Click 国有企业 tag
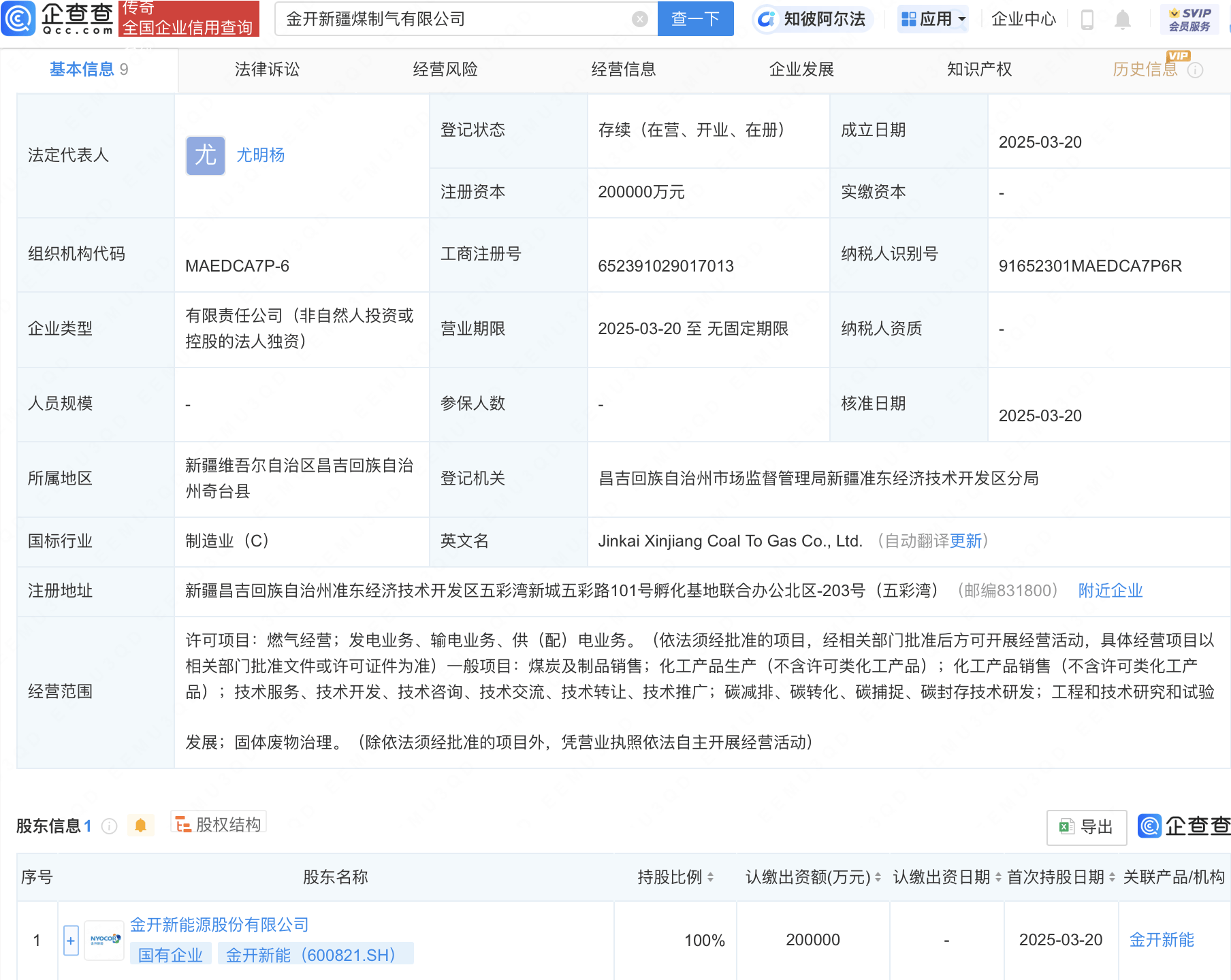 click(x=170, y=955)
